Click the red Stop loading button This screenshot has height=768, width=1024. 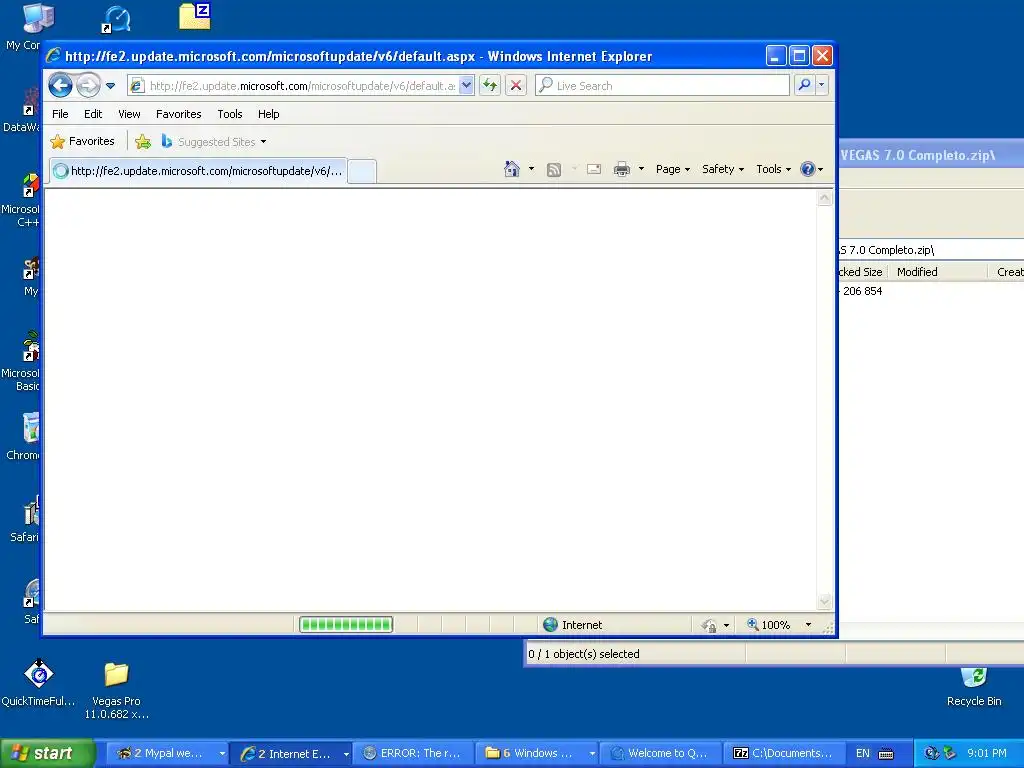516,86
